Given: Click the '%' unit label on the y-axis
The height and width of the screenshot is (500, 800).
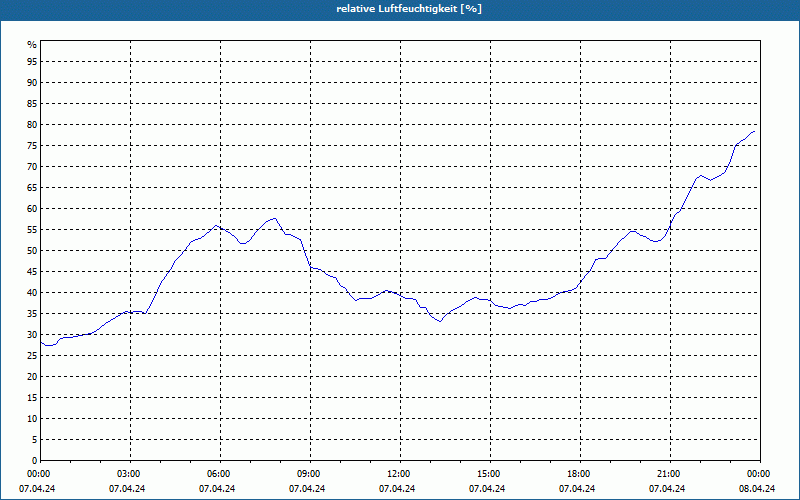Looking at the screenshot, I should [x=32, y=45].
